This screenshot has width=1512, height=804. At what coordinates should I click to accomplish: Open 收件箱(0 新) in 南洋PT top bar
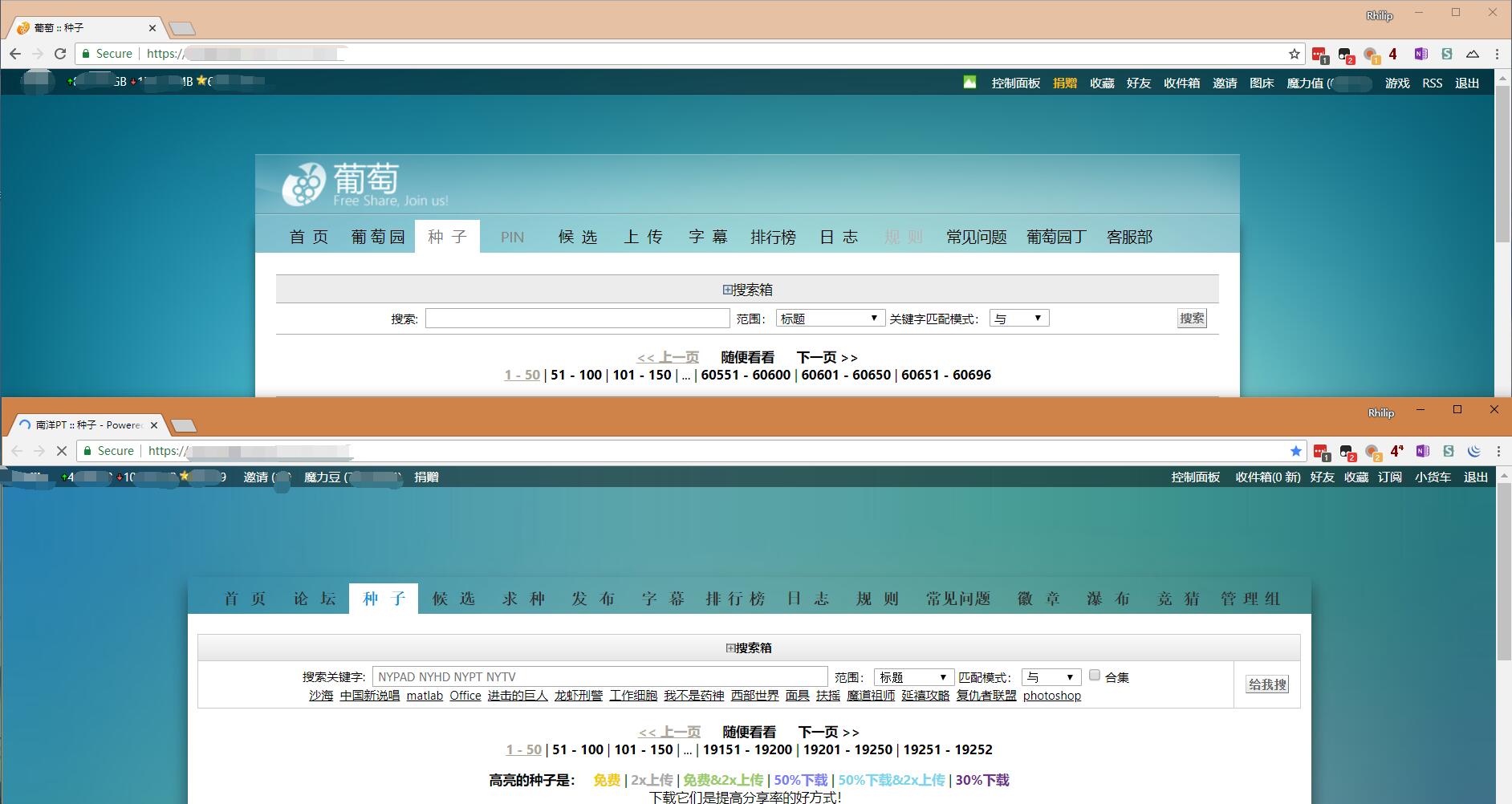click(1268, 477)
